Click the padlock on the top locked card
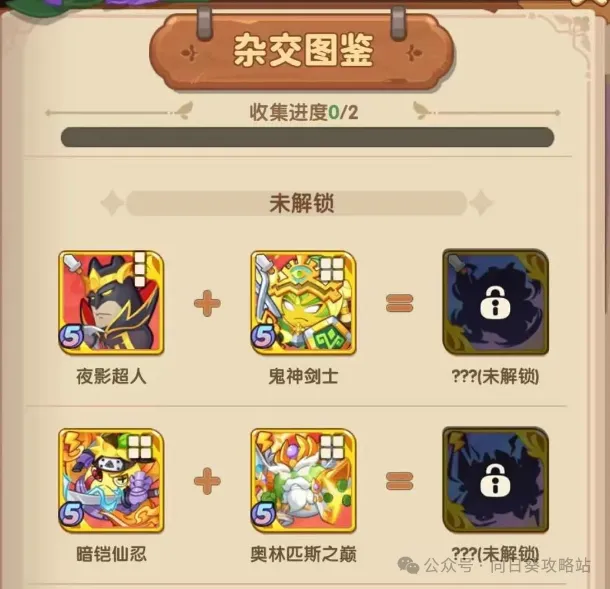This screenshot has width=610, height=589. click(495, 303)
